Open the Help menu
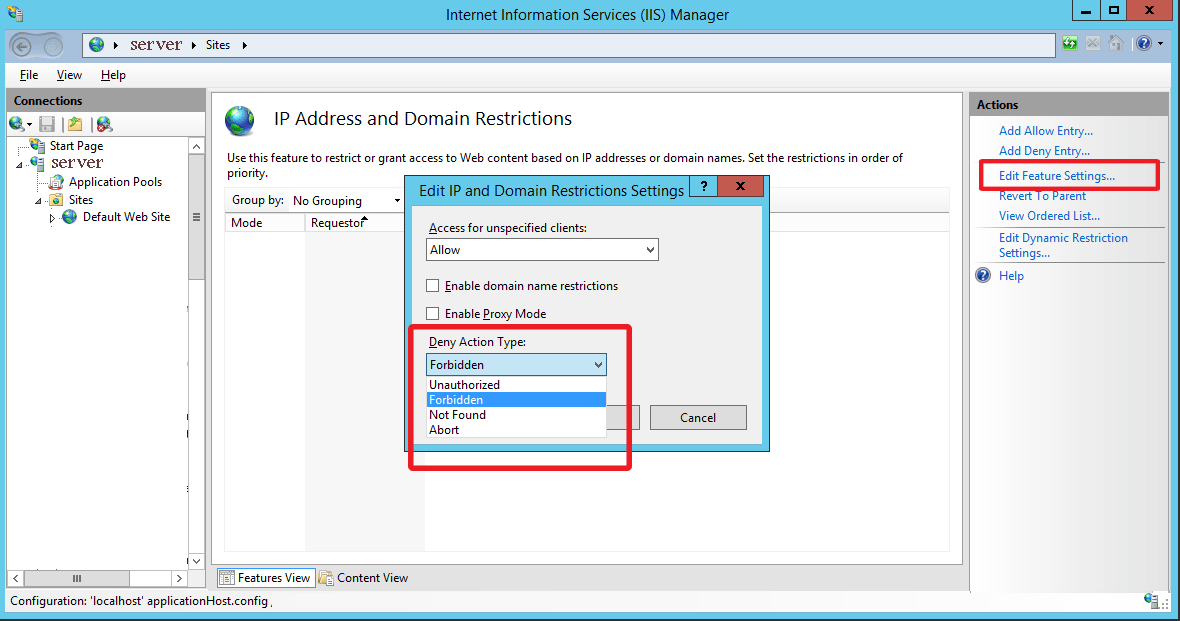 (113, 75)
